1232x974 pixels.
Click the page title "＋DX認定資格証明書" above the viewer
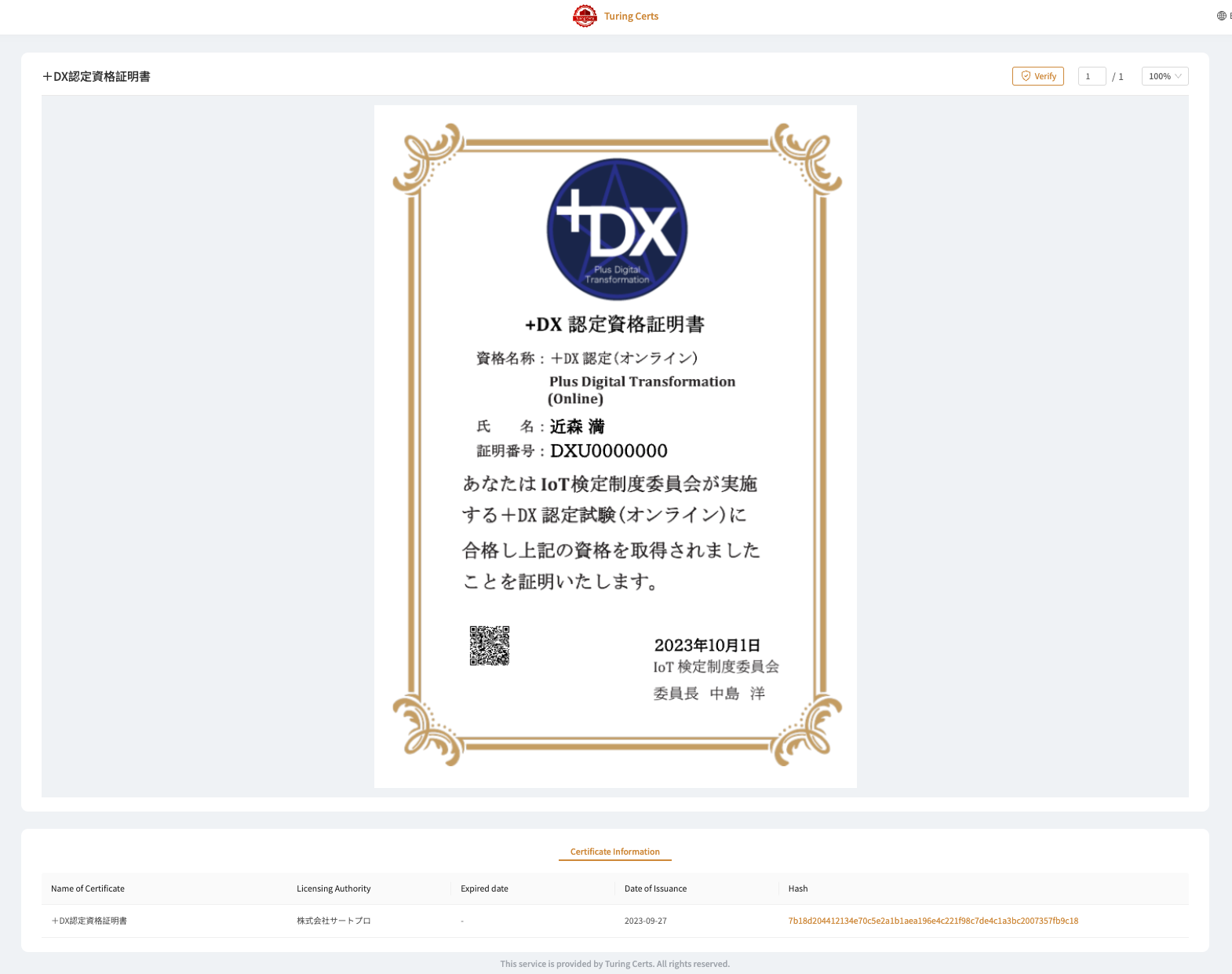point(97,76)
